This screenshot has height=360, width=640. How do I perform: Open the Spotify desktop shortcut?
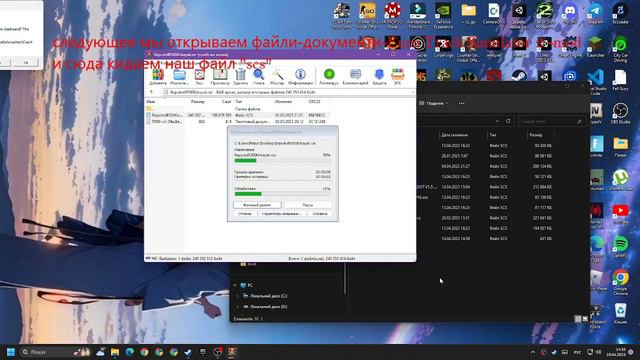pyautogui.click(x=620, y=247)
